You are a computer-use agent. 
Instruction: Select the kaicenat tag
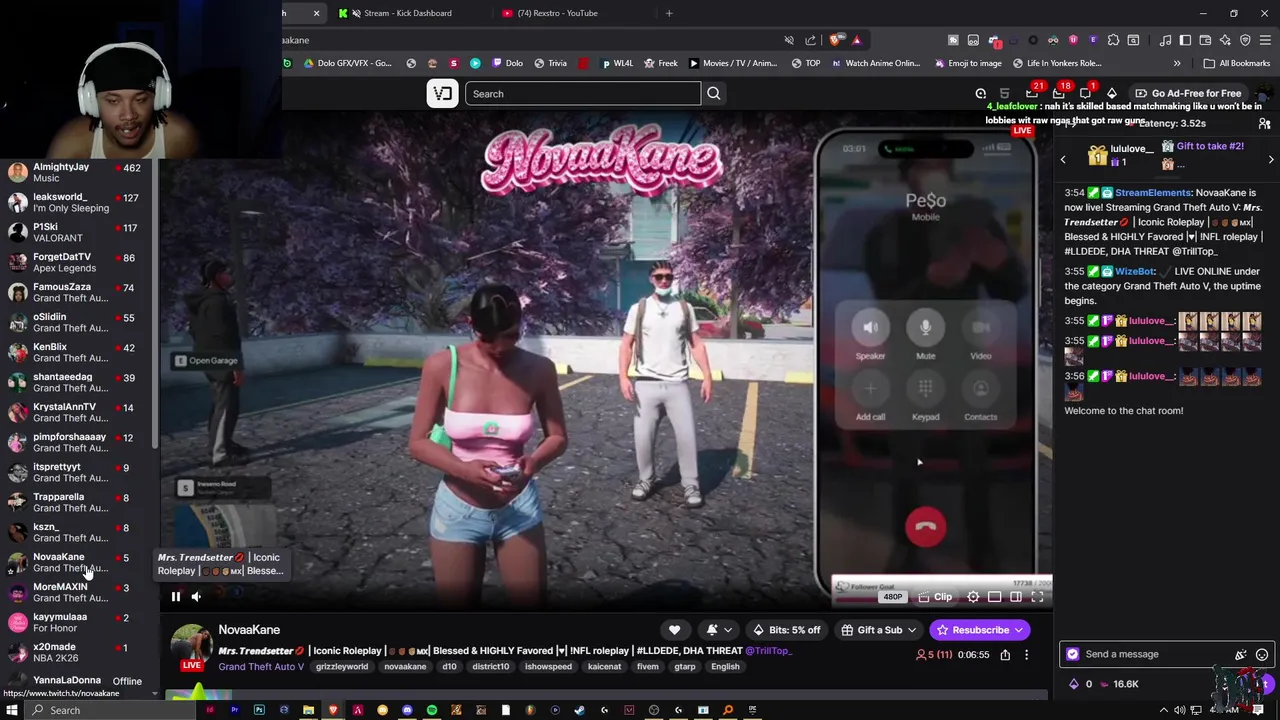point(604,667)
